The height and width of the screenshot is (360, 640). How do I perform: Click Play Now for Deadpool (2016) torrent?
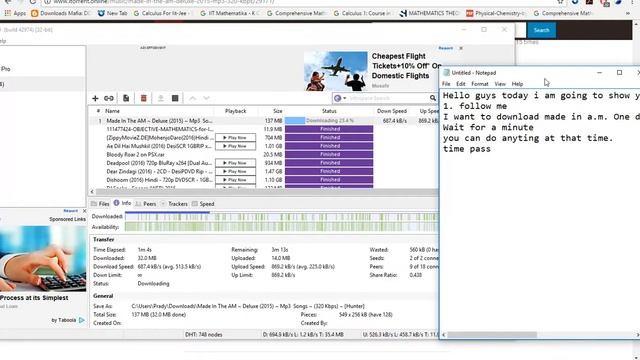point(236,163)
